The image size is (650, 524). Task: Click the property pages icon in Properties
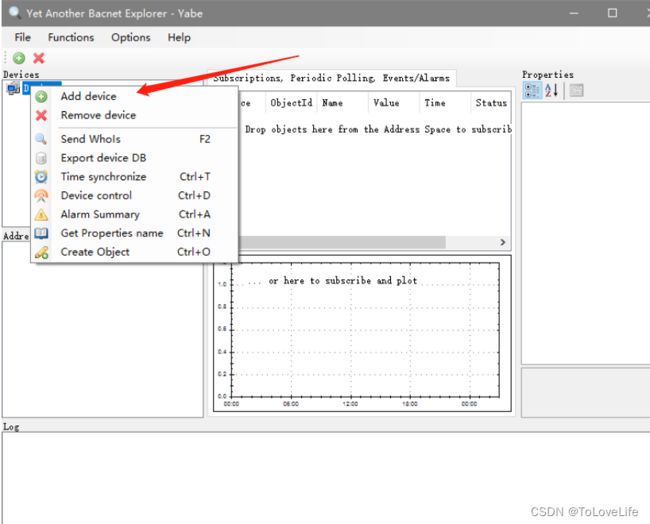(576, 90)
